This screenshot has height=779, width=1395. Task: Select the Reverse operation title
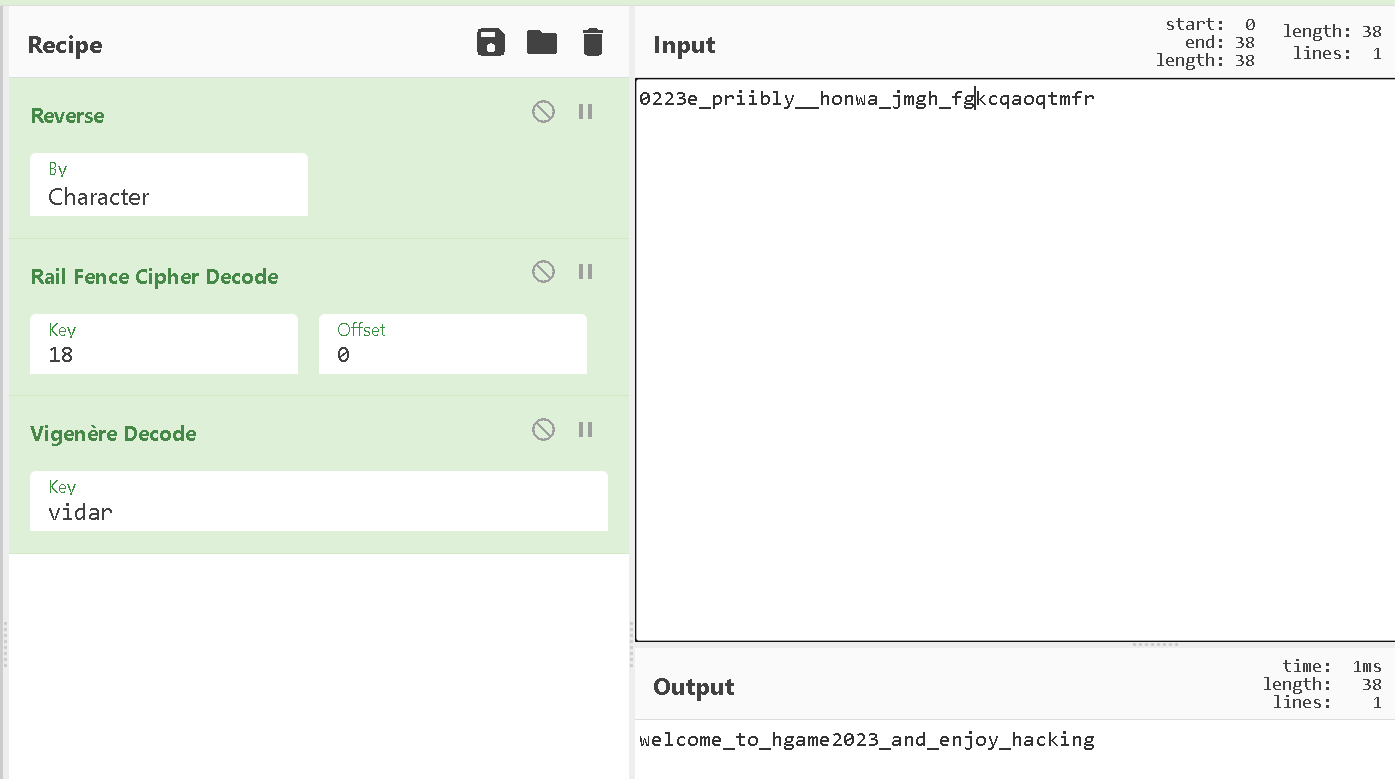(x=67, y=116)
